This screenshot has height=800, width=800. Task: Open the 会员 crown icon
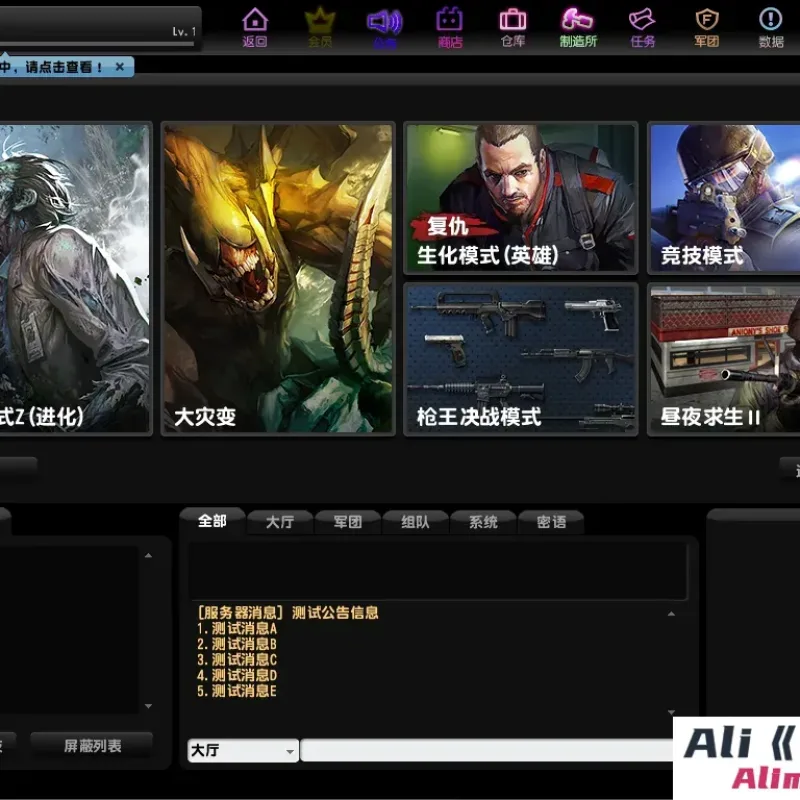click(x=320, y=28)
